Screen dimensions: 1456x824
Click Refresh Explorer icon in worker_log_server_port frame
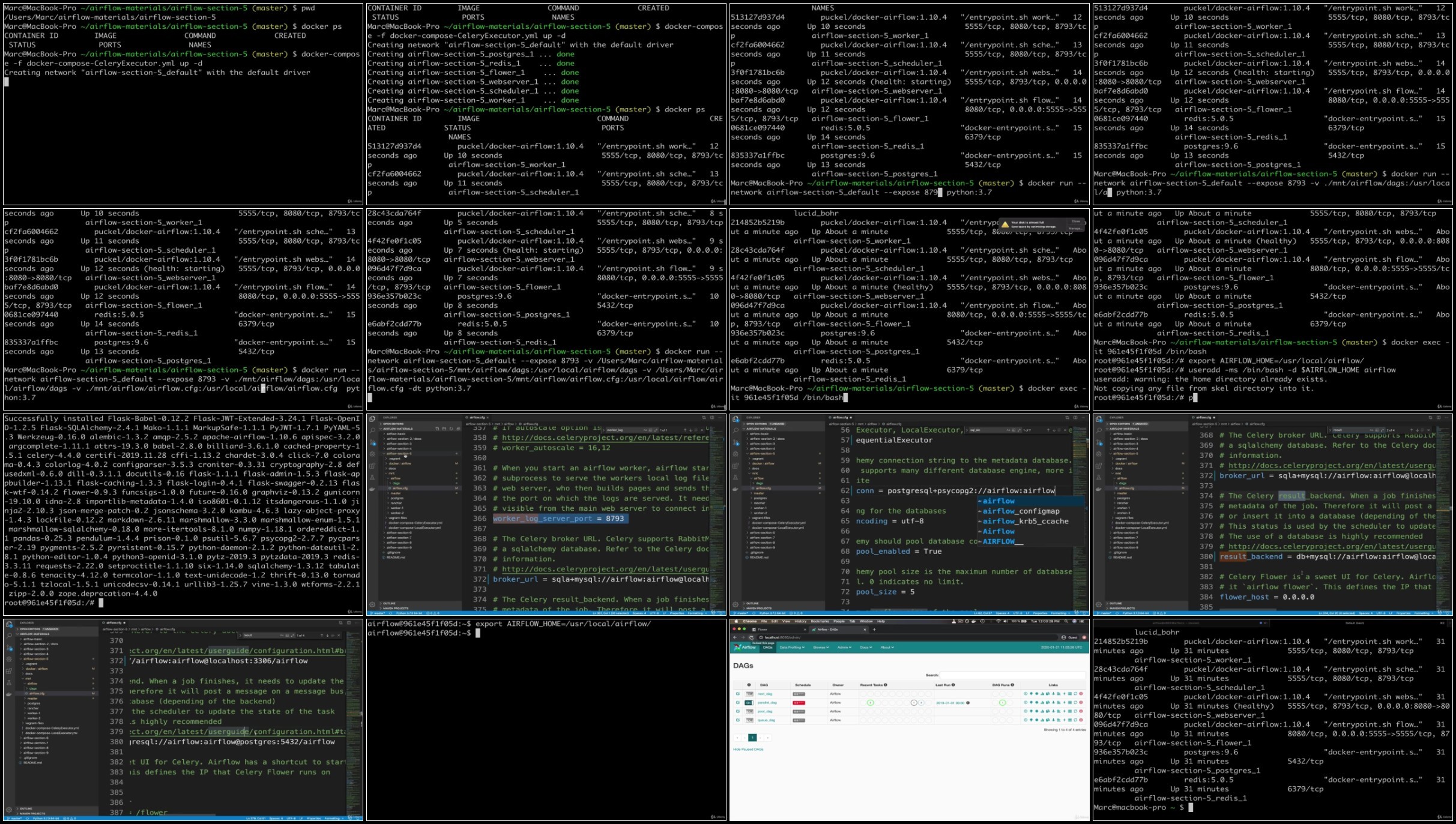pyautogui.click(x=451, y=429)
